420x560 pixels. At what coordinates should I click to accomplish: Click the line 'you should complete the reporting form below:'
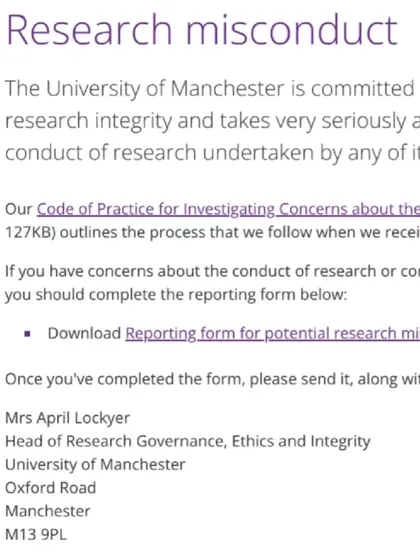coord(176,295)
